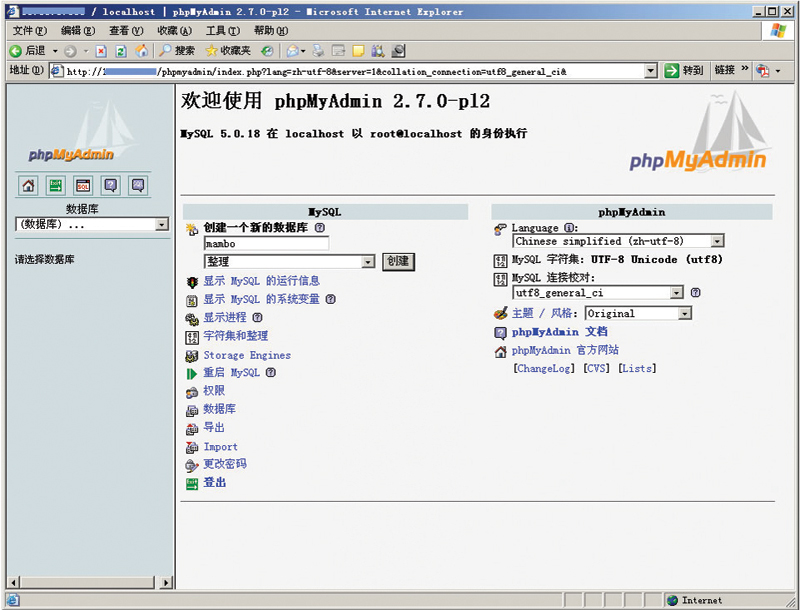The width and height of the screenshot is (800, 610).
Task: Stop page loading with red X icon
Action: coord(101,51)
